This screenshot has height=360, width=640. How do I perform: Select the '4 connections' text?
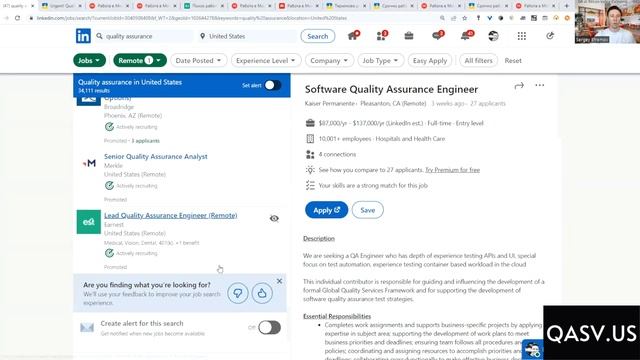(337, 154)
